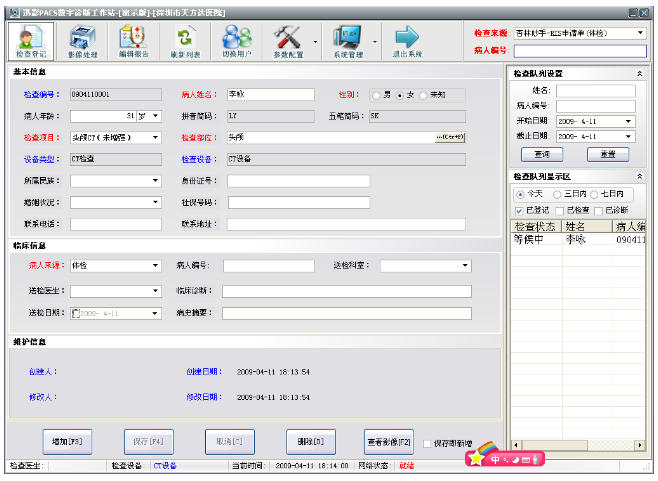658x481 pixels.
Task: Click the 病人年龄 age field
Action: (102, 116)
